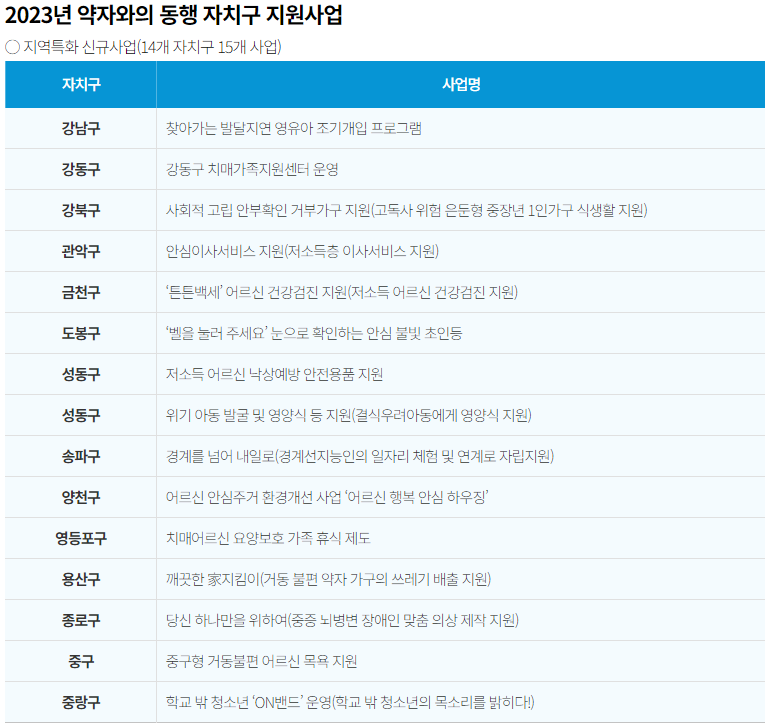Click '안심이사서비스 지원' project cell
Screen dimensions: 773x728
[461, 251]
